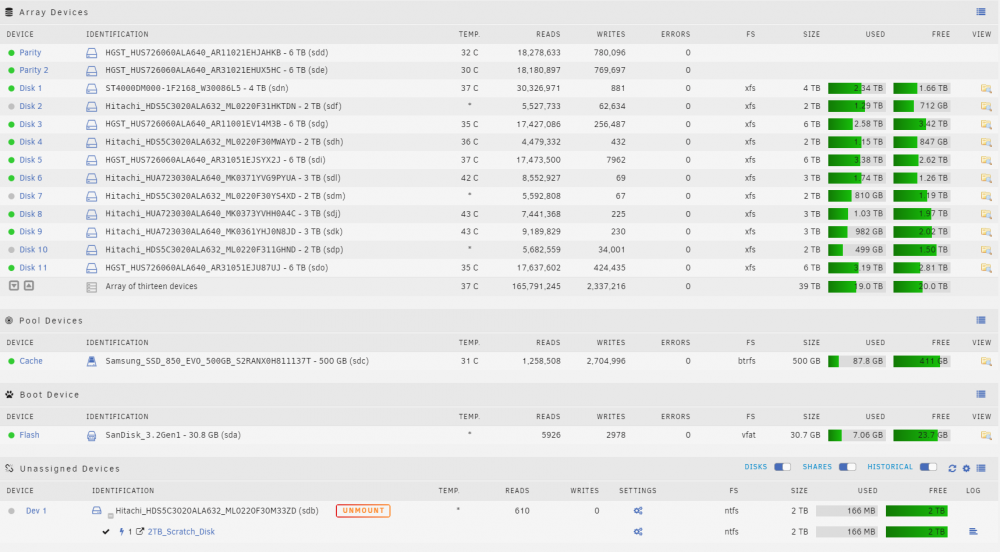Click the UNMOUNT button for Dev 1
Viewport: 1000px width, 552px height.
tap(363, 511)
